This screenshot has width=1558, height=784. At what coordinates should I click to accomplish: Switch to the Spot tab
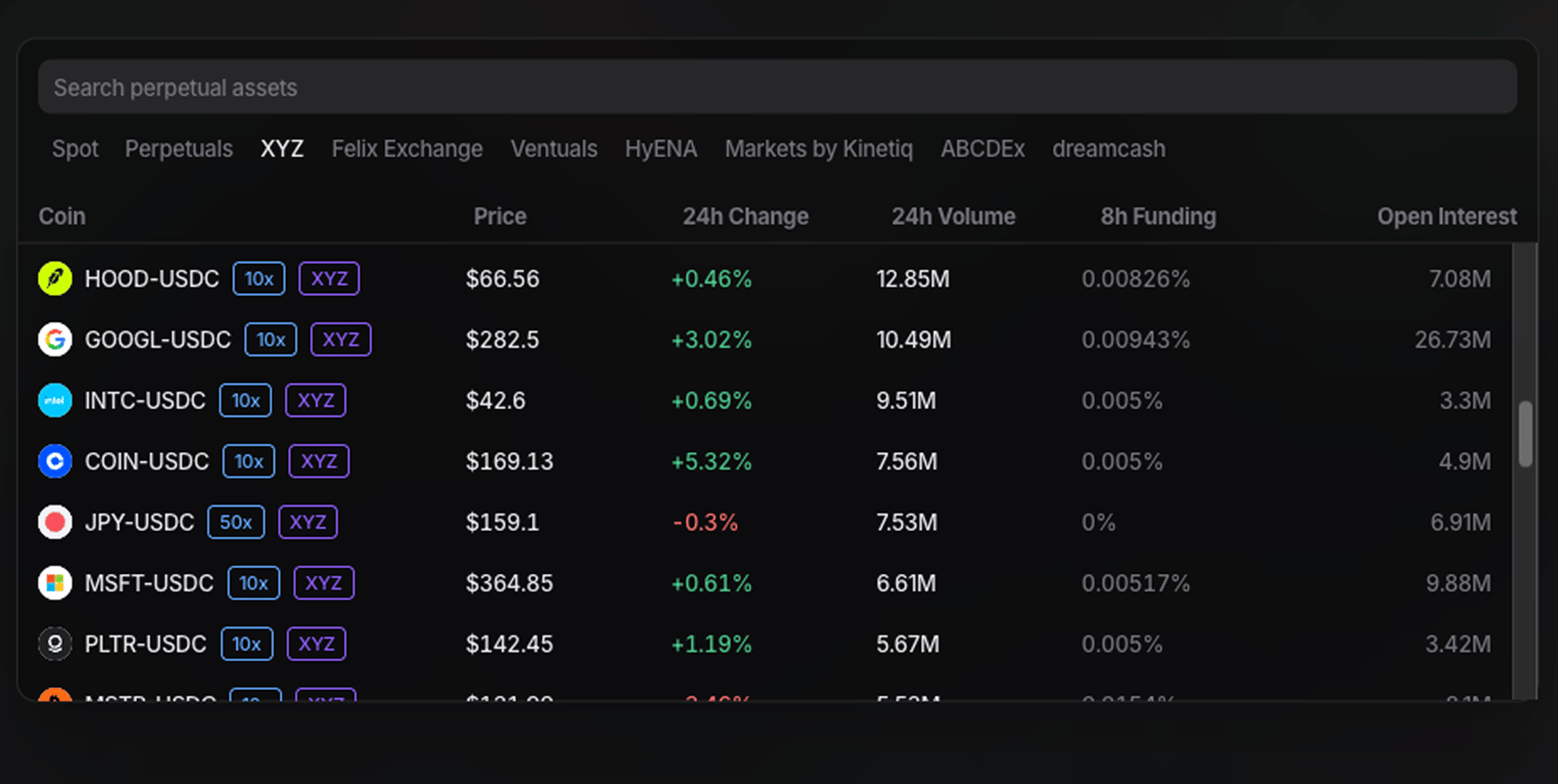point(75,149)
